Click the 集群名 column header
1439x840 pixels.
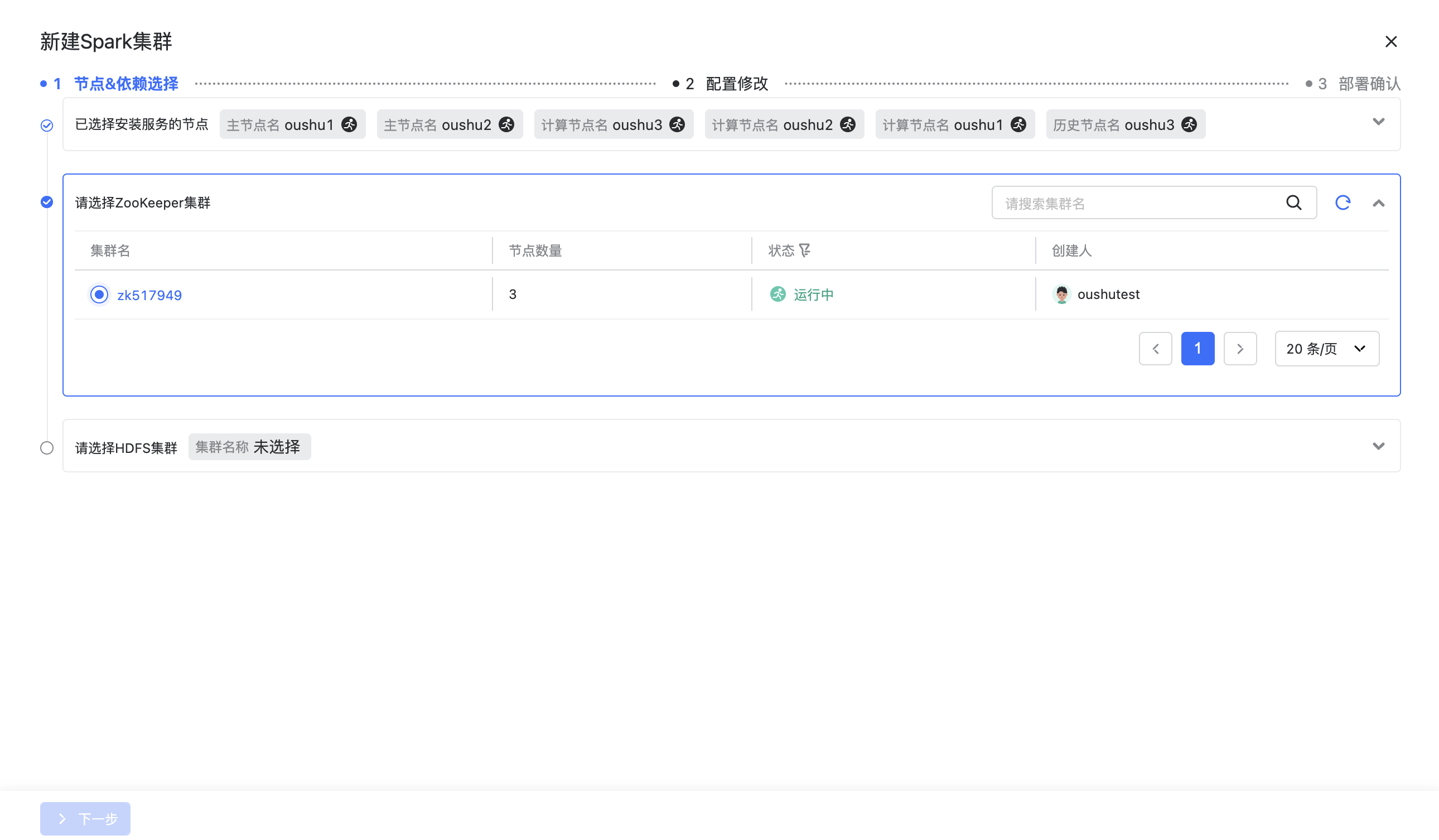coord(110,250)
